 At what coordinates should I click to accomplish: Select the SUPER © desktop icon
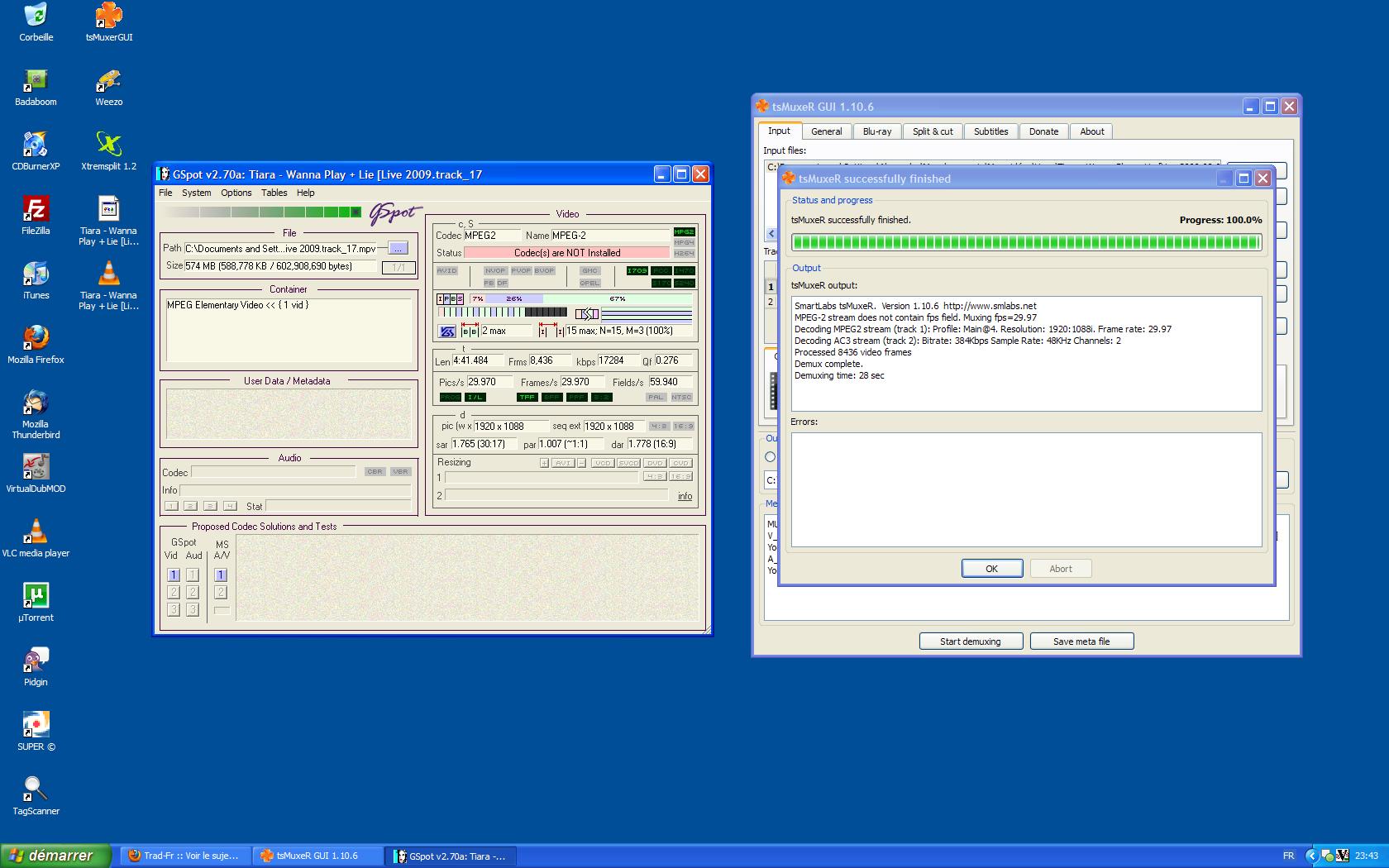coord(36,732)
